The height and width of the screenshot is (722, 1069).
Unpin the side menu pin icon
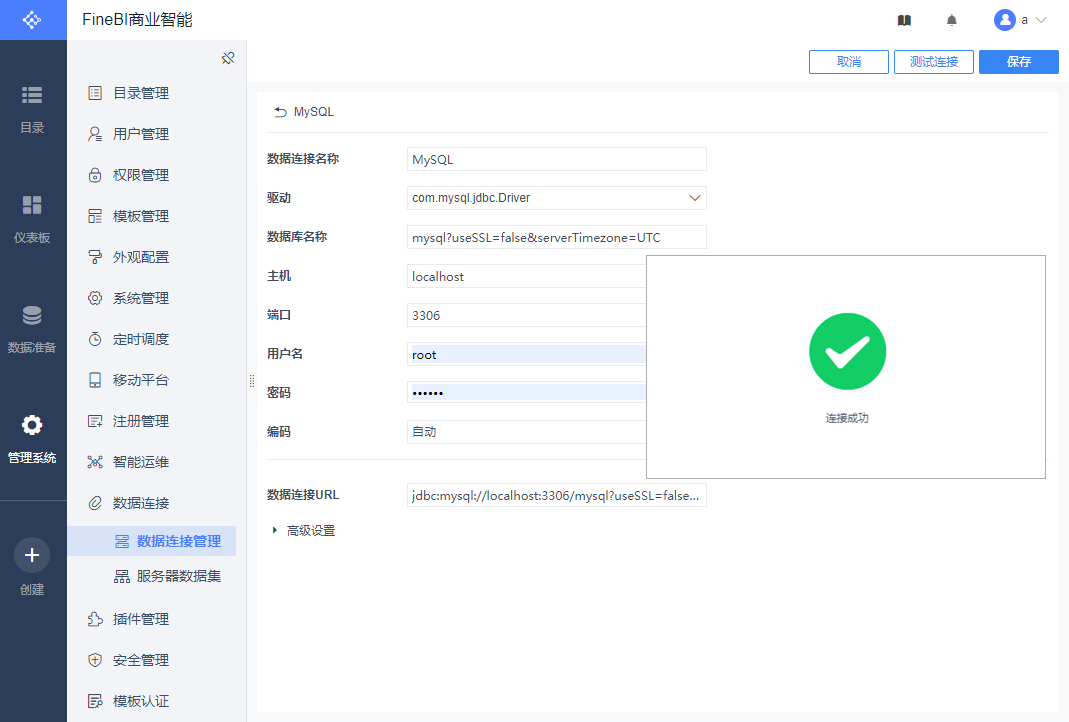[x=228, y=59]
